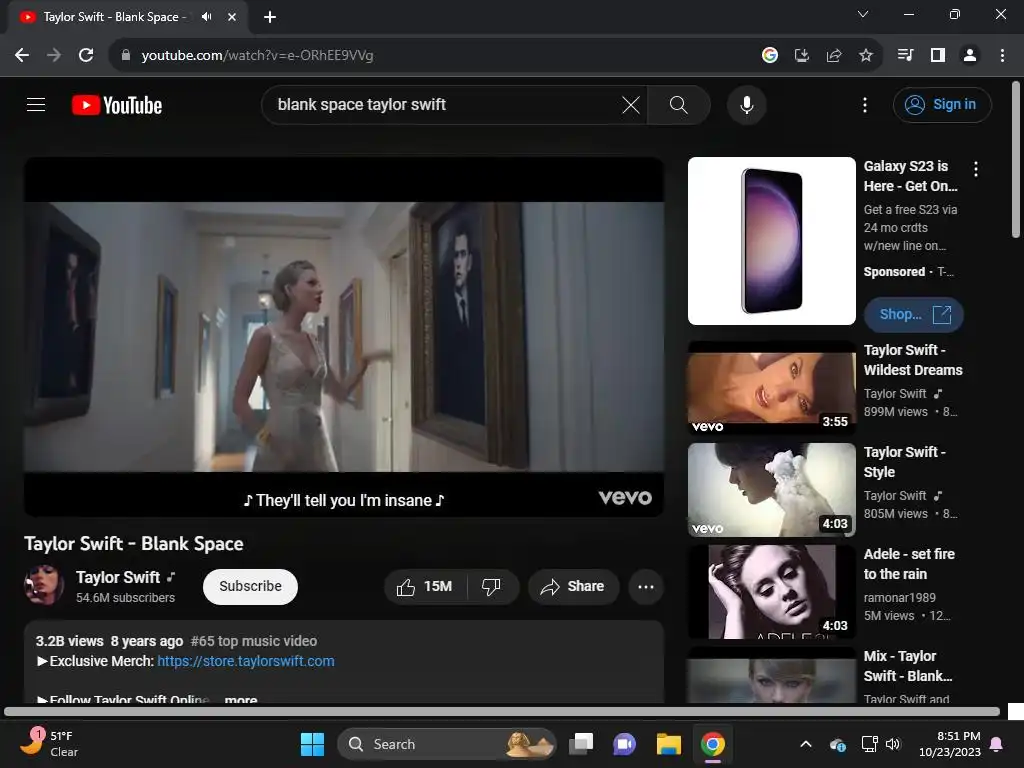Expand description with ...more
Viewport: 1024px width, 768px height.
coord(240,699)
